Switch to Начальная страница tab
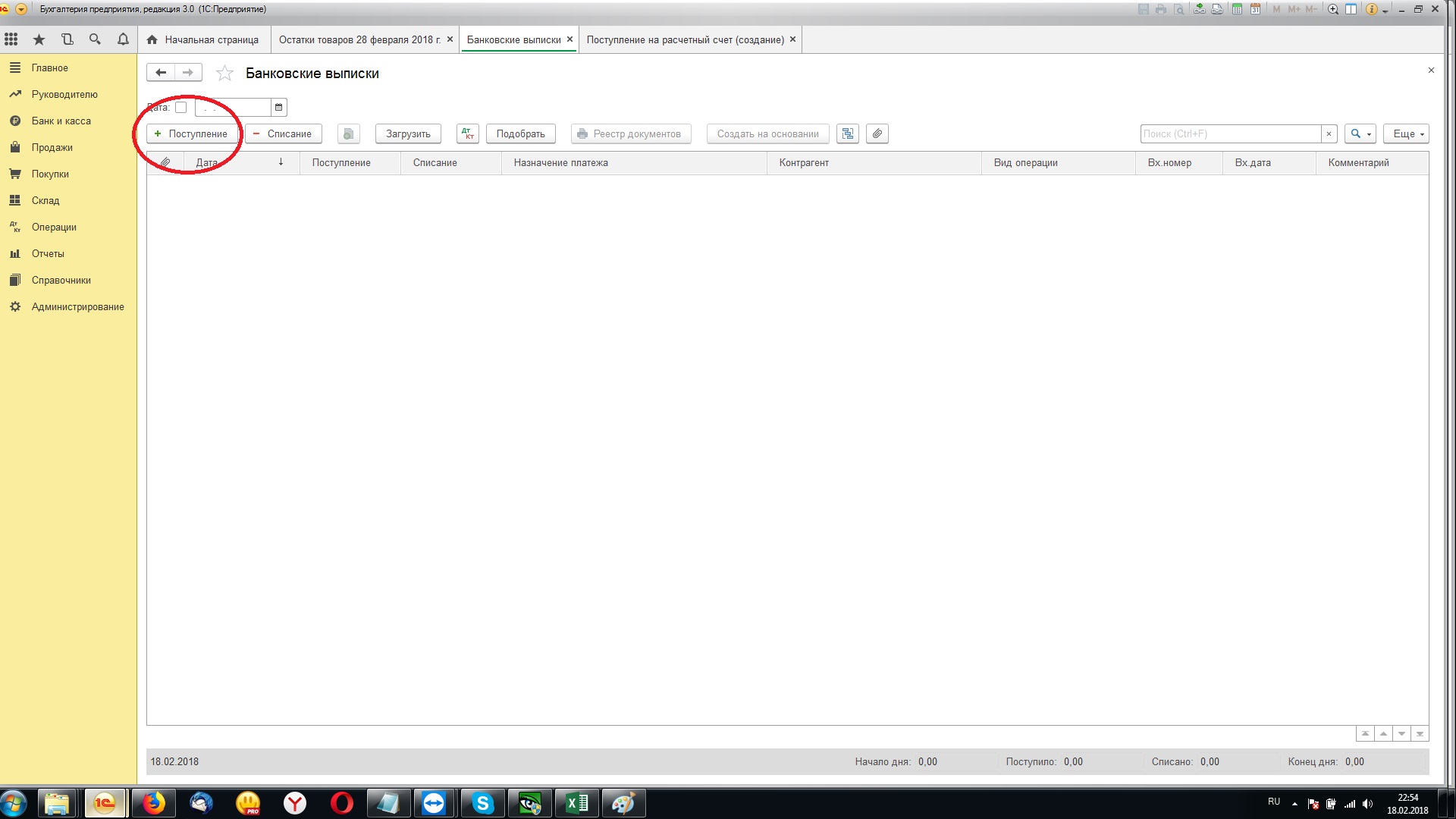The image size is (1456, 819). [x=203, y=39]
